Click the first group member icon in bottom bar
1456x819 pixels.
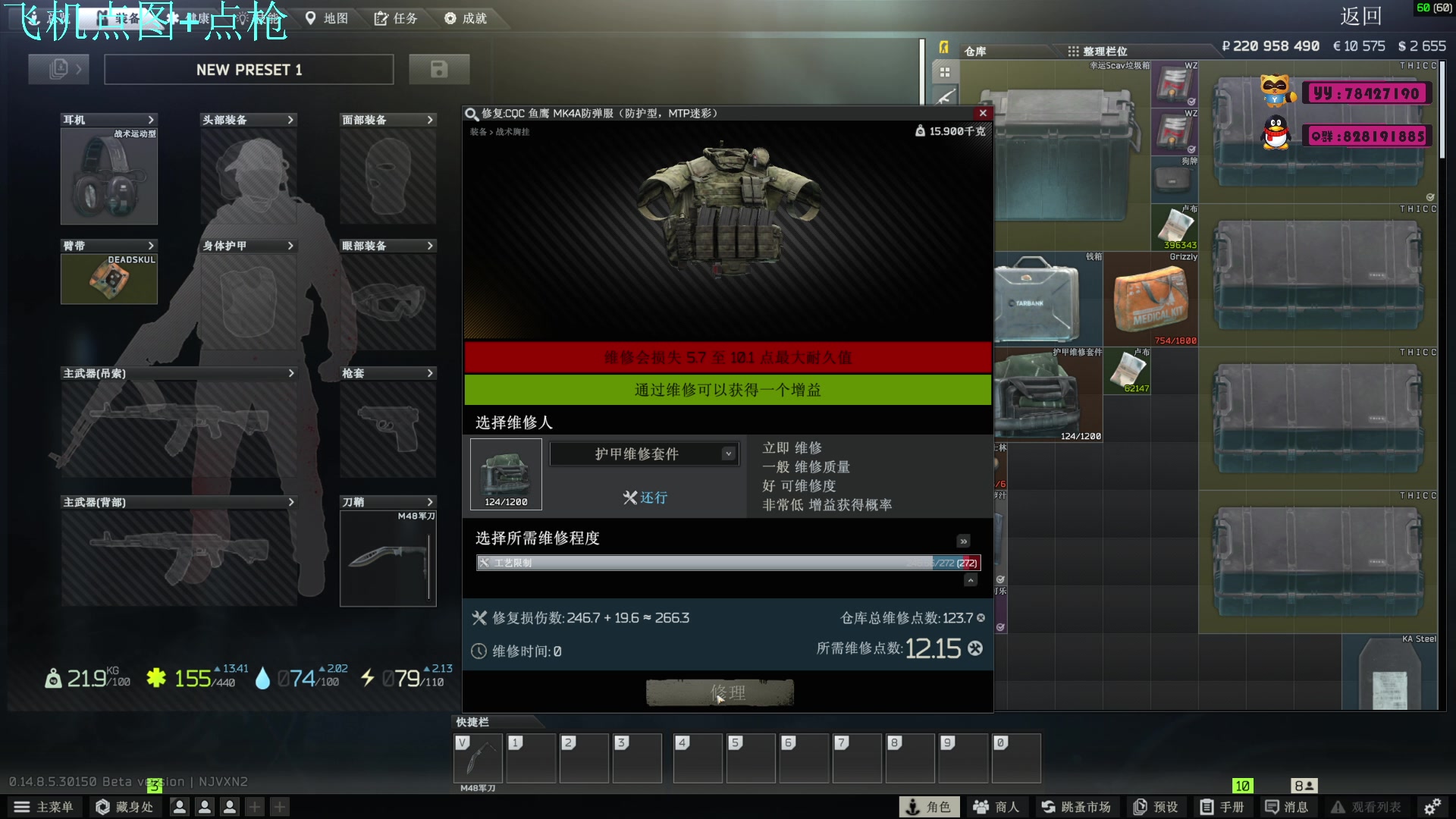click(180, 807)
